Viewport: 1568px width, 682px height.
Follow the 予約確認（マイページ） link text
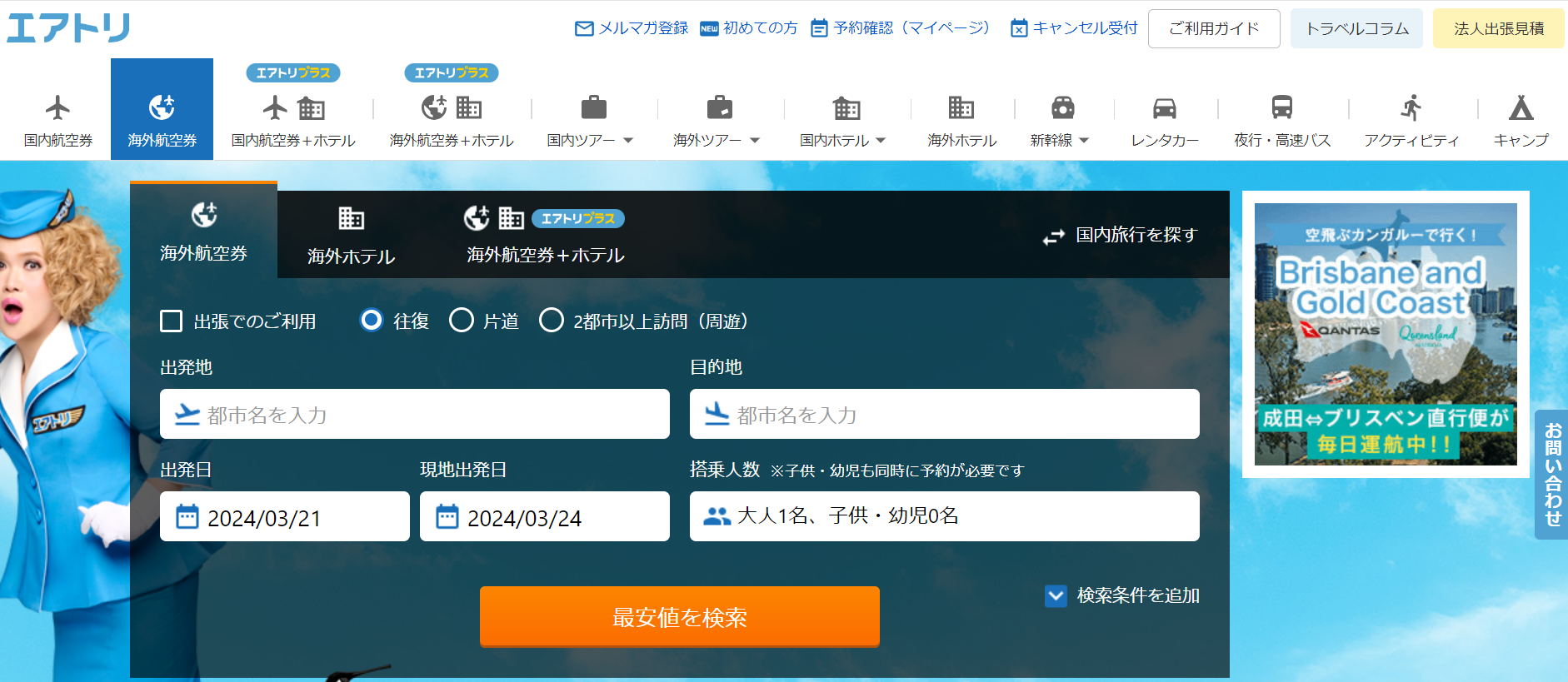tap(913, 28)
